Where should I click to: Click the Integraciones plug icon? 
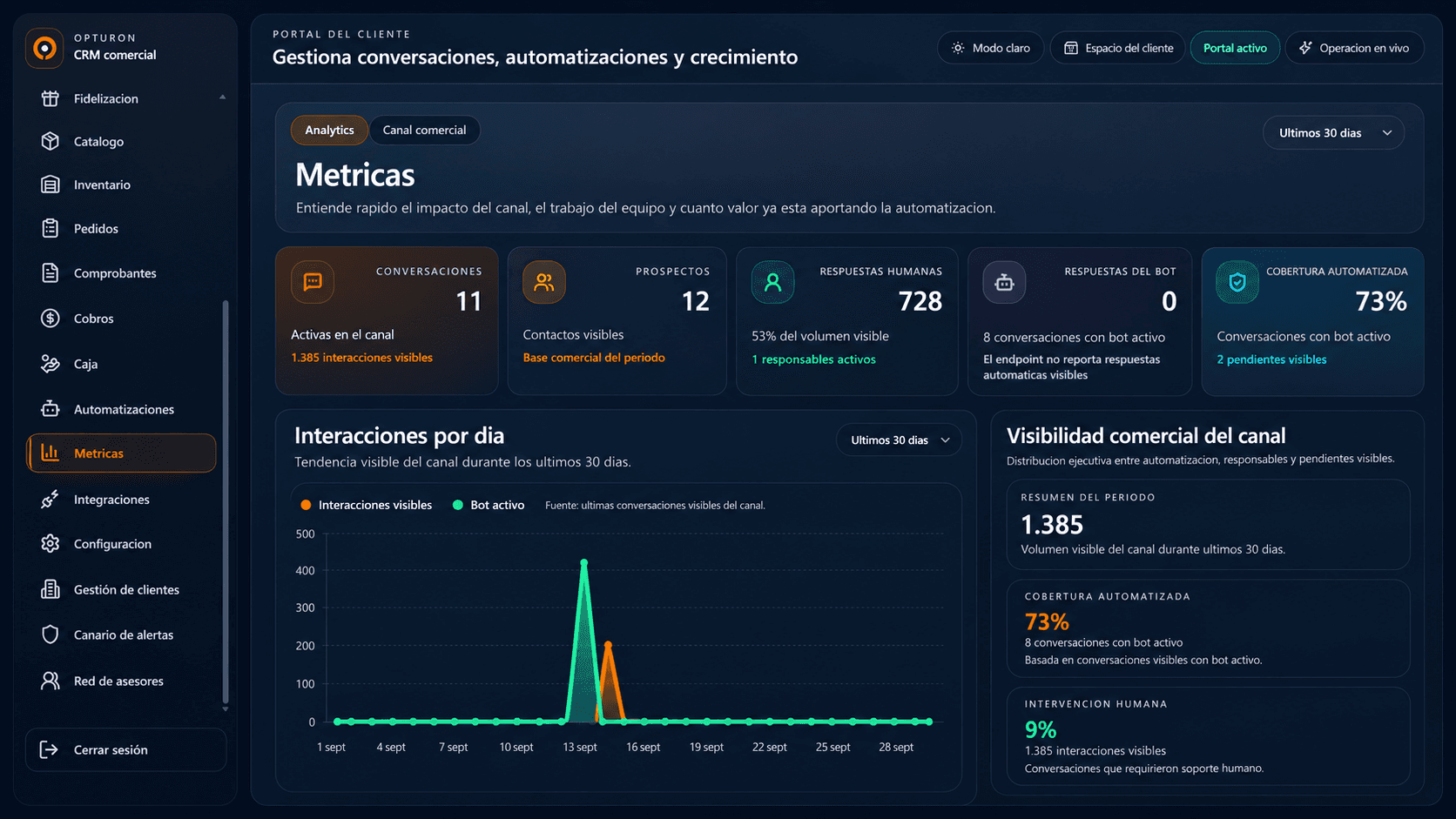[51, 499]
